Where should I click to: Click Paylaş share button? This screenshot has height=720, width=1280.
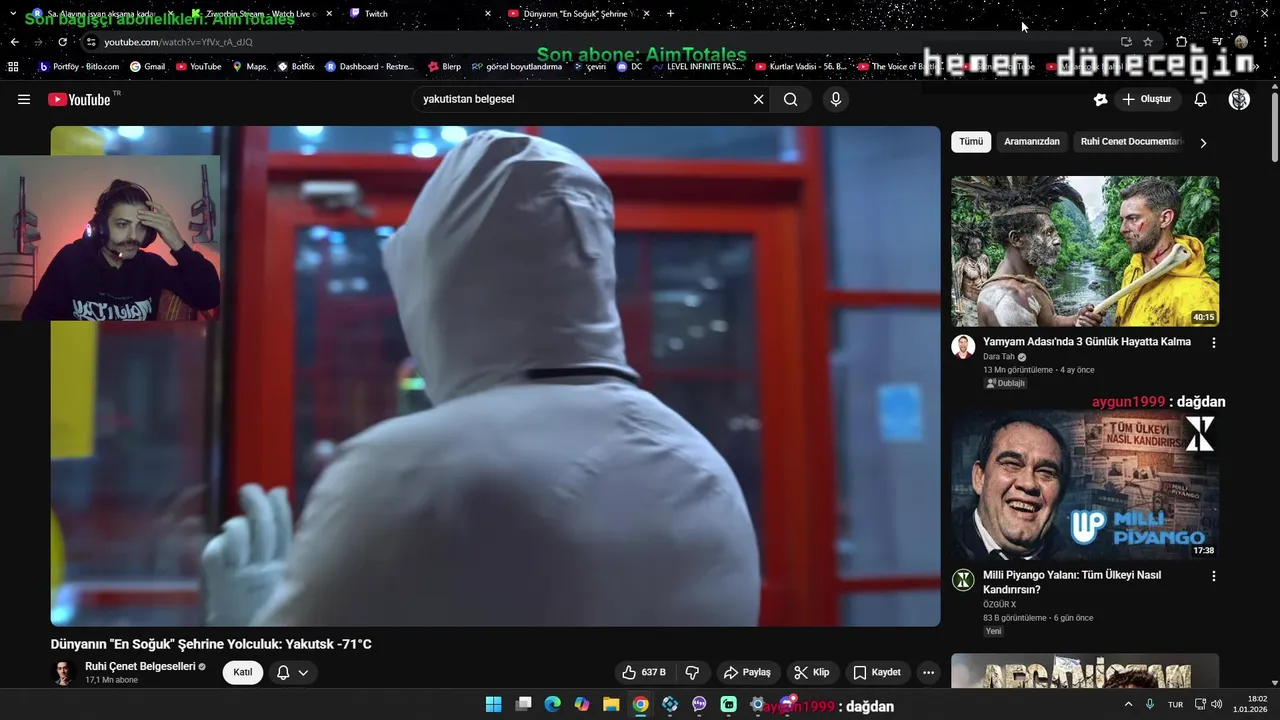pos(747,672)
